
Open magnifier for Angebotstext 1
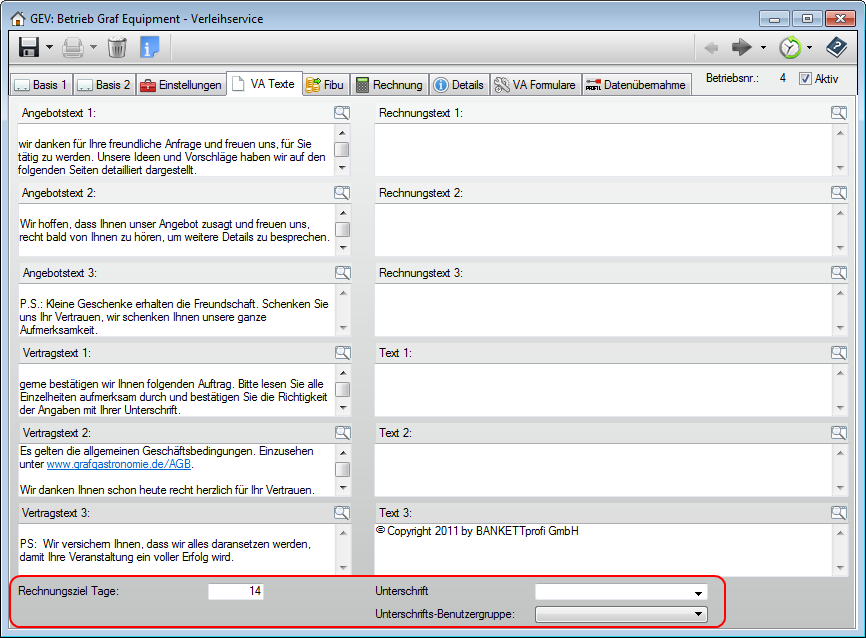click(342, 113)
